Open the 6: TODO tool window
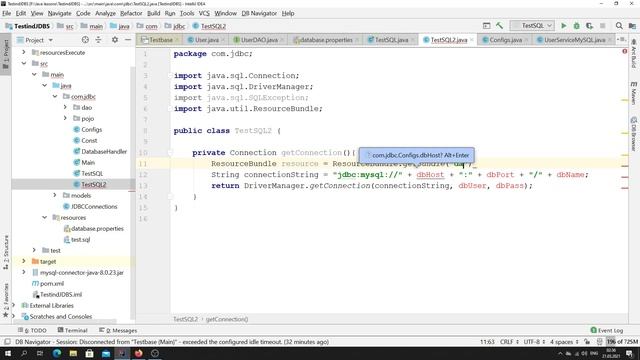 [32, 330]
